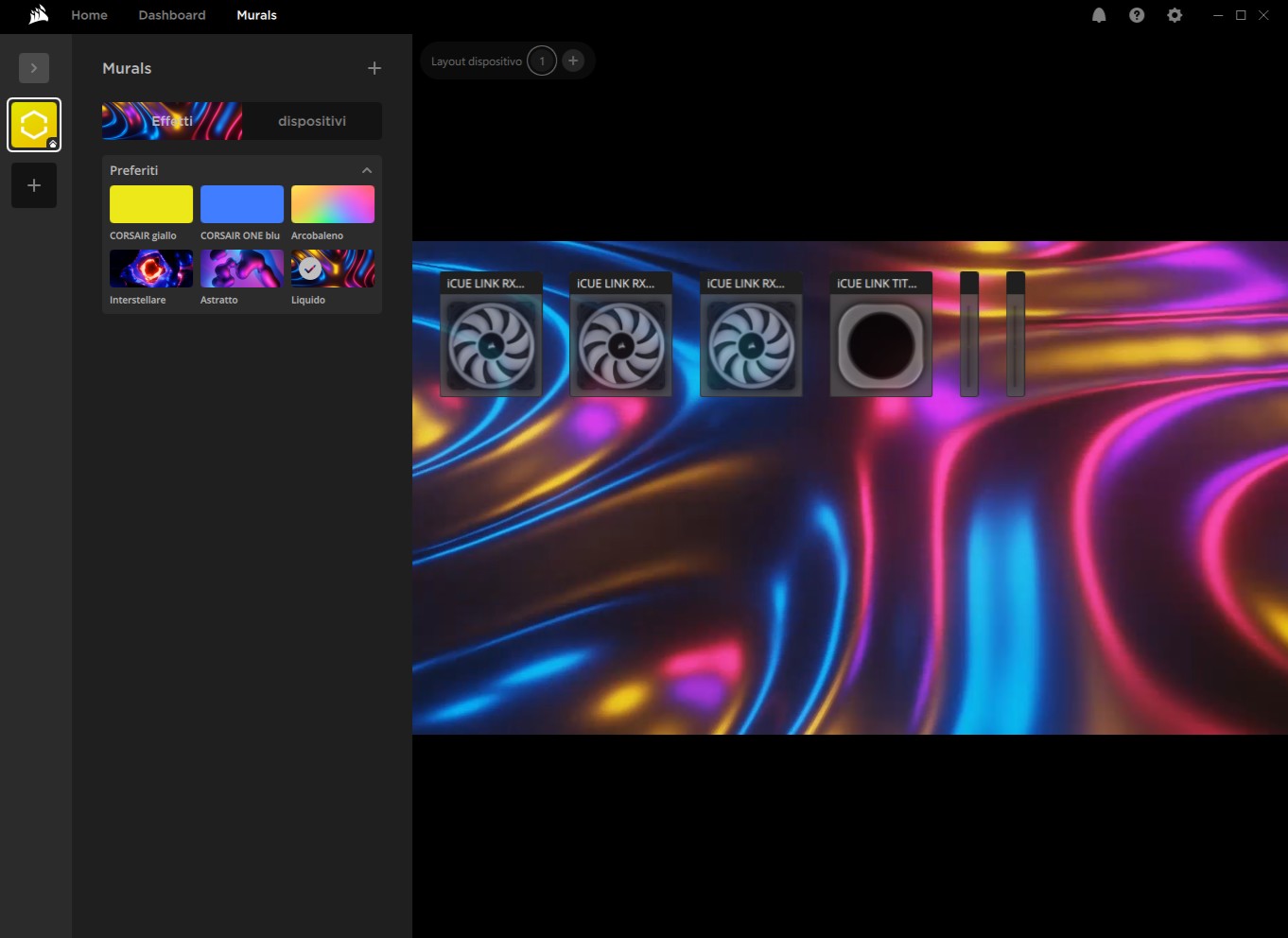This screenshot has height=938, width=1288.
Task: Open settings gear icon
Action: tap(1175, 15)
